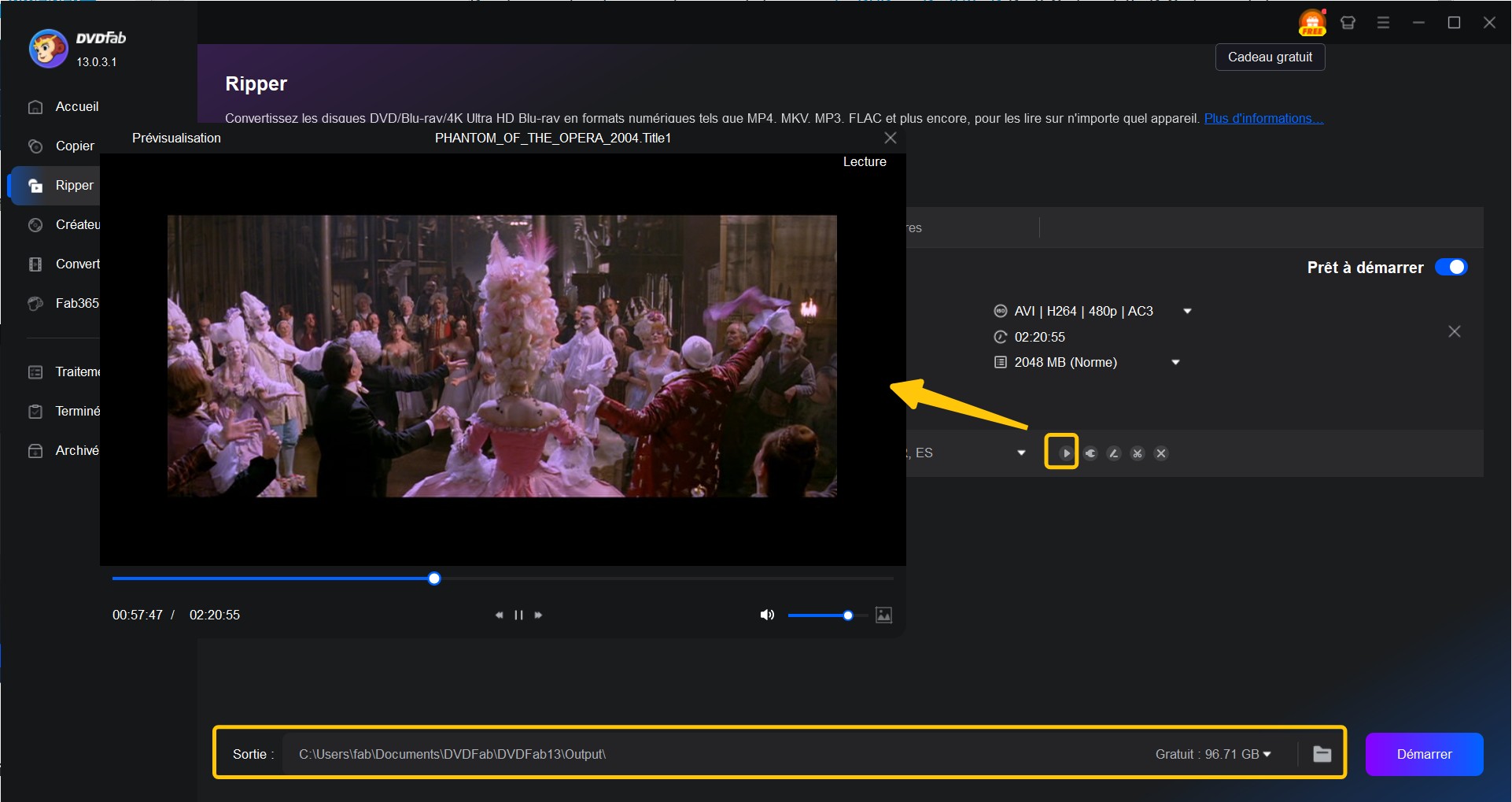The image size is (1512, 802).
Task: Click the Copier disc icon
Action: [x=35, y=146]
